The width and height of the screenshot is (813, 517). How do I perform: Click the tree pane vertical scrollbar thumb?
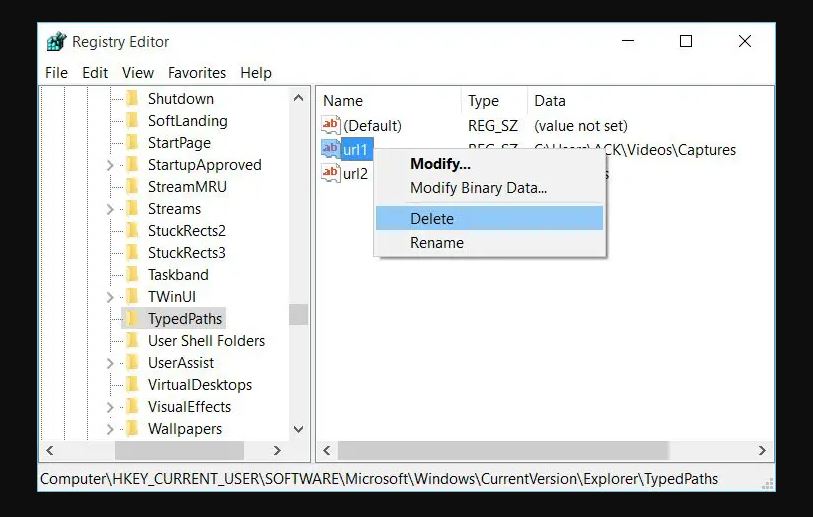(x=298, y=314)
